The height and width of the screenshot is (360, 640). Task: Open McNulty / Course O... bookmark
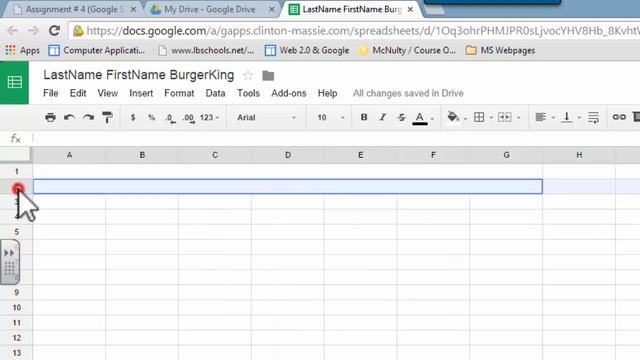407,51
